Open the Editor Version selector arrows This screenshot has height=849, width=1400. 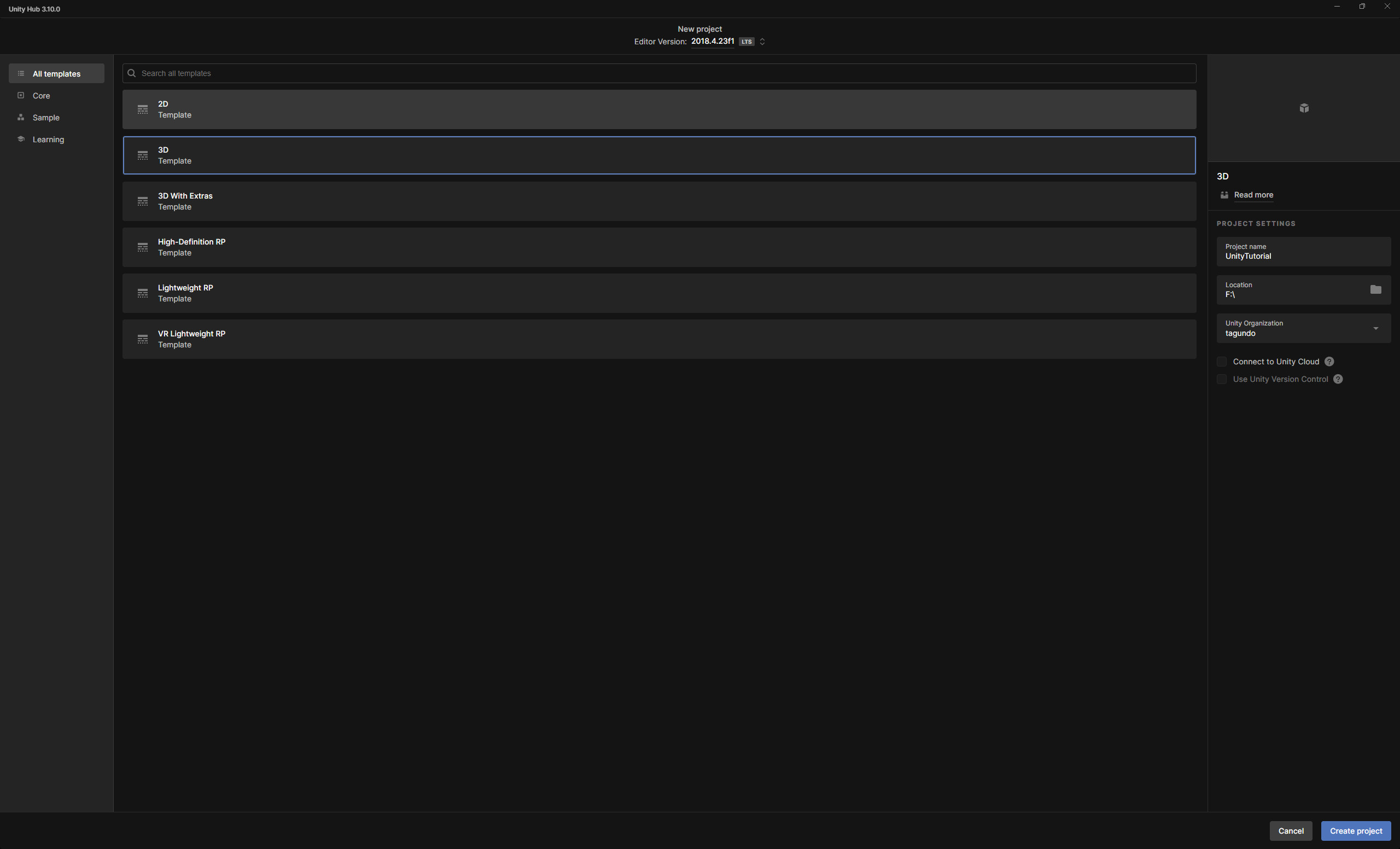tap(762, 42)
